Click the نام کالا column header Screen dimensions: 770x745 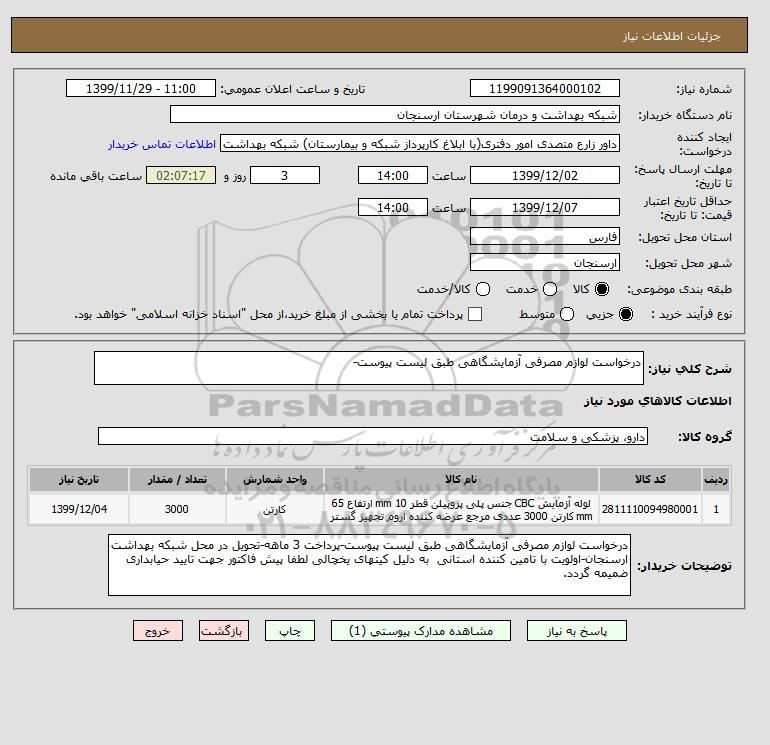pyautogui.click(x=461, y=479)
